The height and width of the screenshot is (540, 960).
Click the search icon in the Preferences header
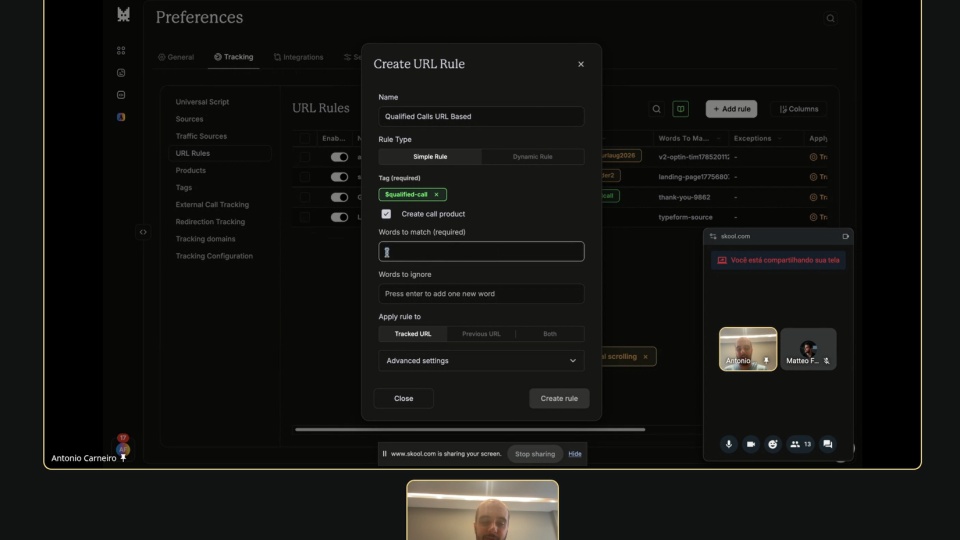(830, 18)
